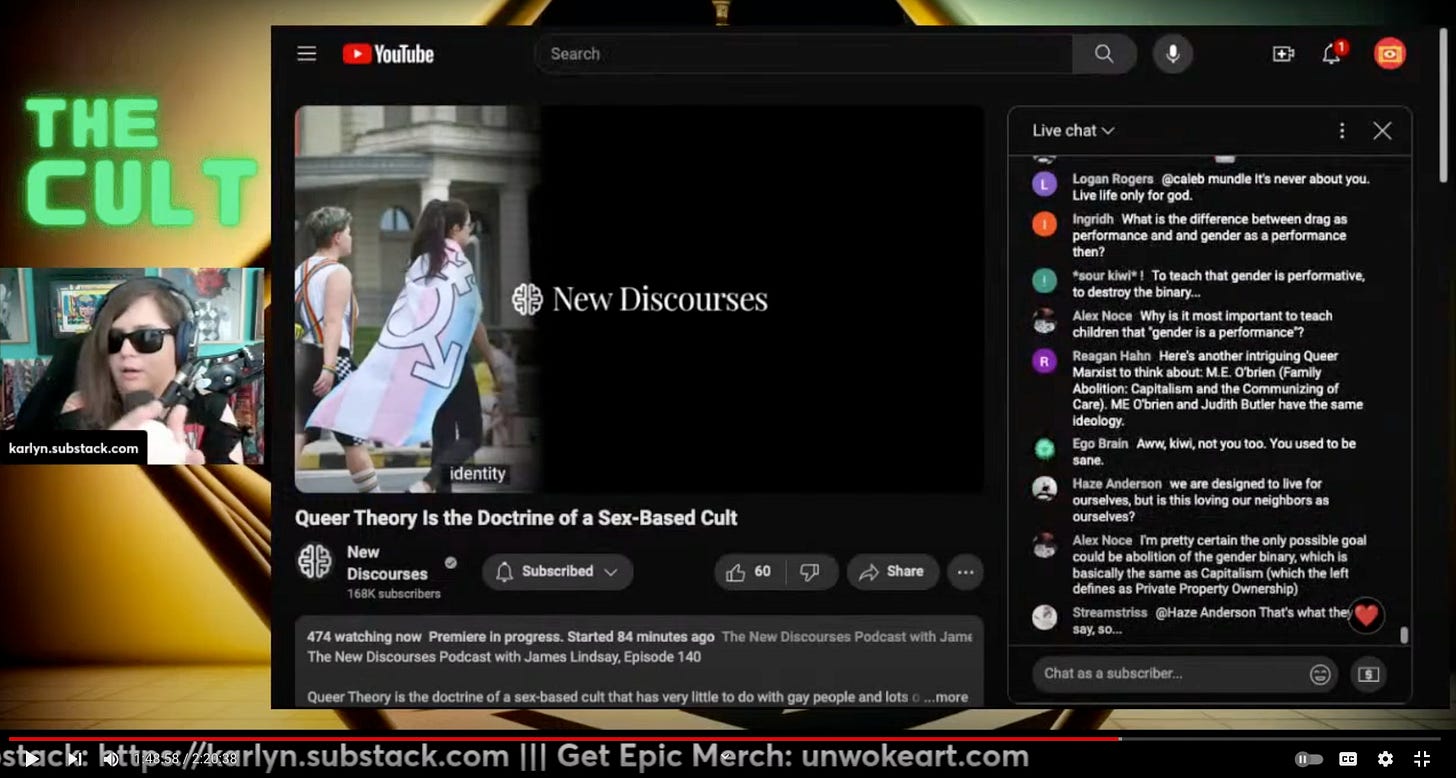Open the Create video camera icon
Viewport: 1456px width, 778px height.
coord(1283,54)
